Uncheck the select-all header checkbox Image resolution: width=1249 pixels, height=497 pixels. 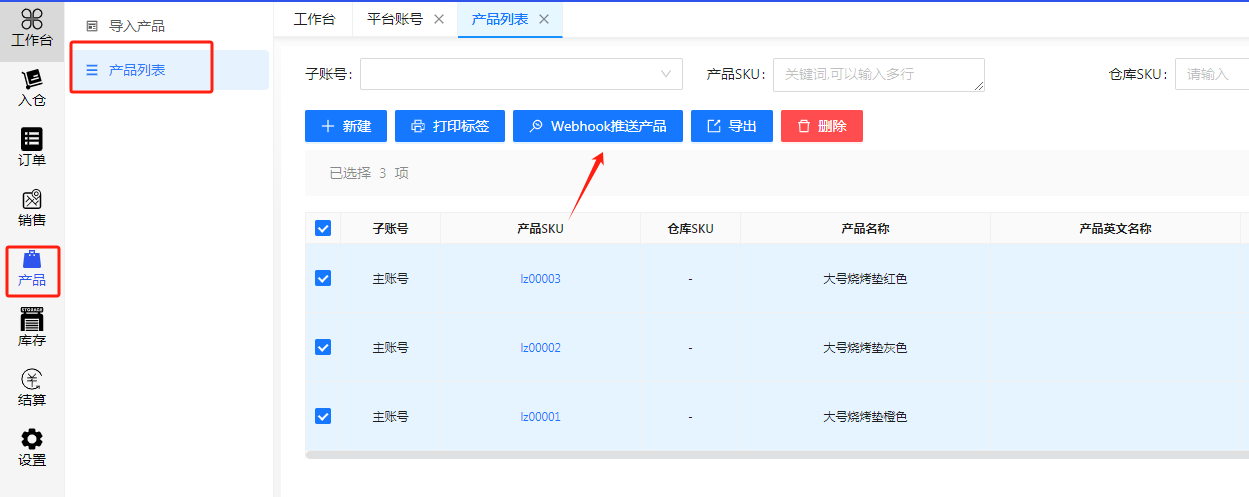coord(323,228)
